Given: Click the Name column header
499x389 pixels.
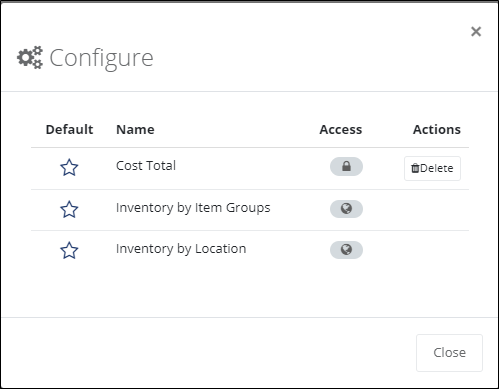Looking at the screenshot, I should point(135,129).
